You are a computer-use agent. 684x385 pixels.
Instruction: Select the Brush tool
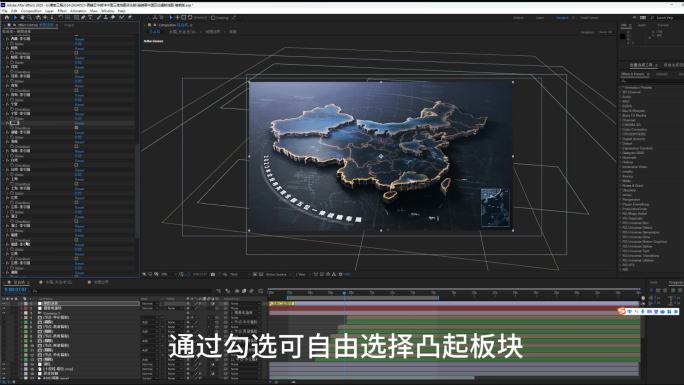(x=99, y=17)
